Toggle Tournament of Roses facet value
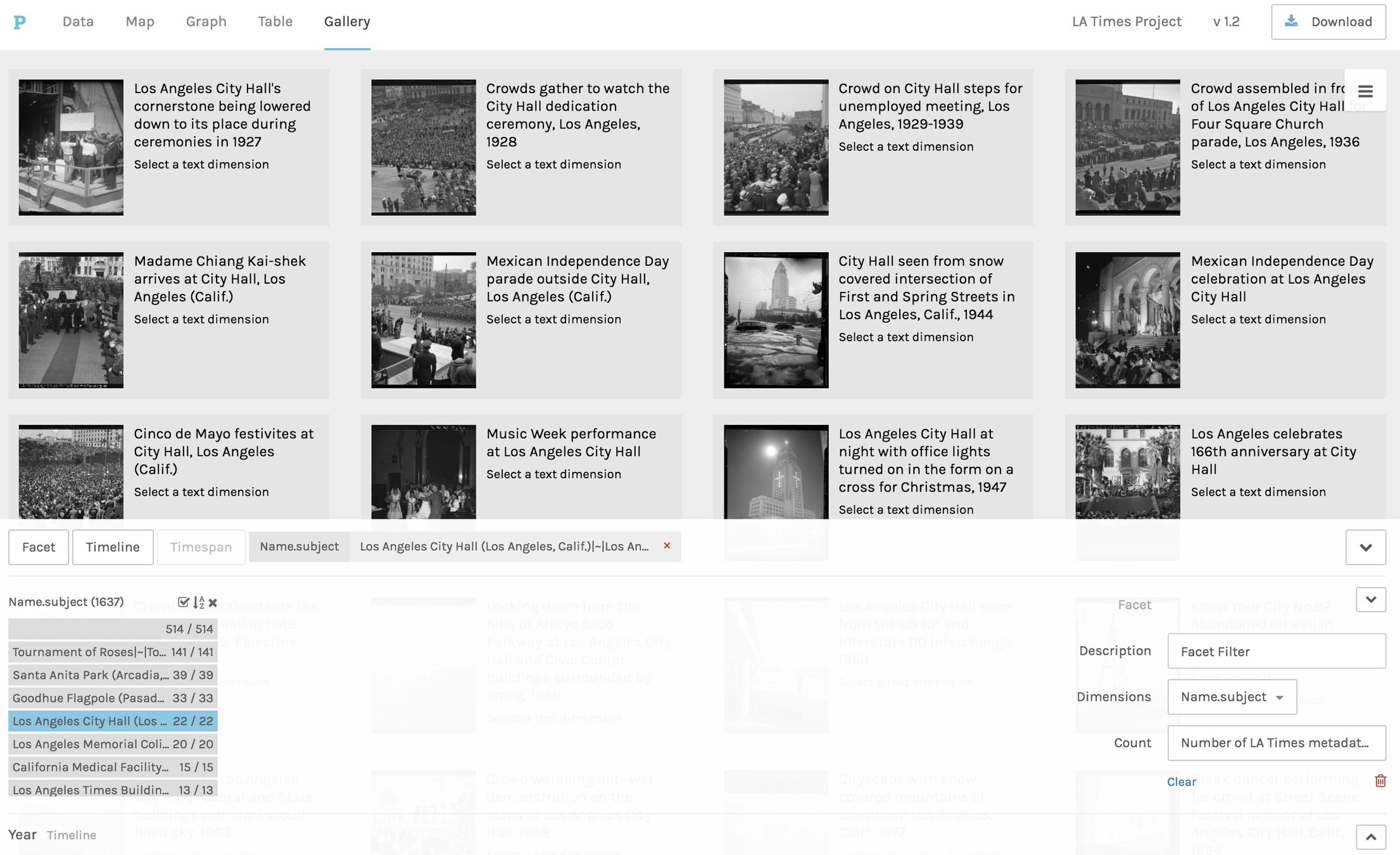This screenshot has height=855, width=1400. (x=113, y=652)
